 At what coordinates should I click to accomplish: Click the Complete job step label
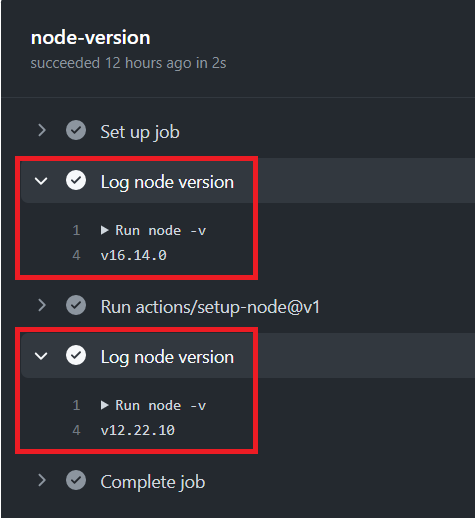pos(153,482)
